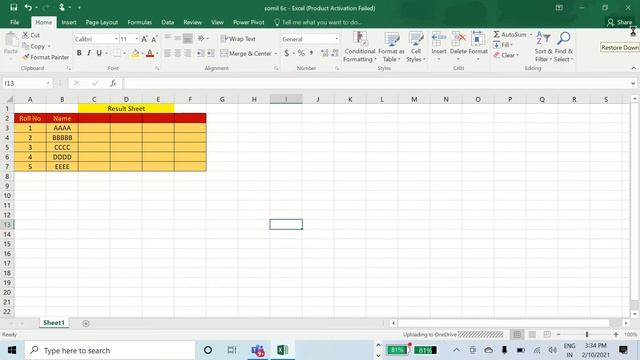This screenshot has height=360, width=640.
Task: Increase font size with the large A icon
Action: coord(144,39)
